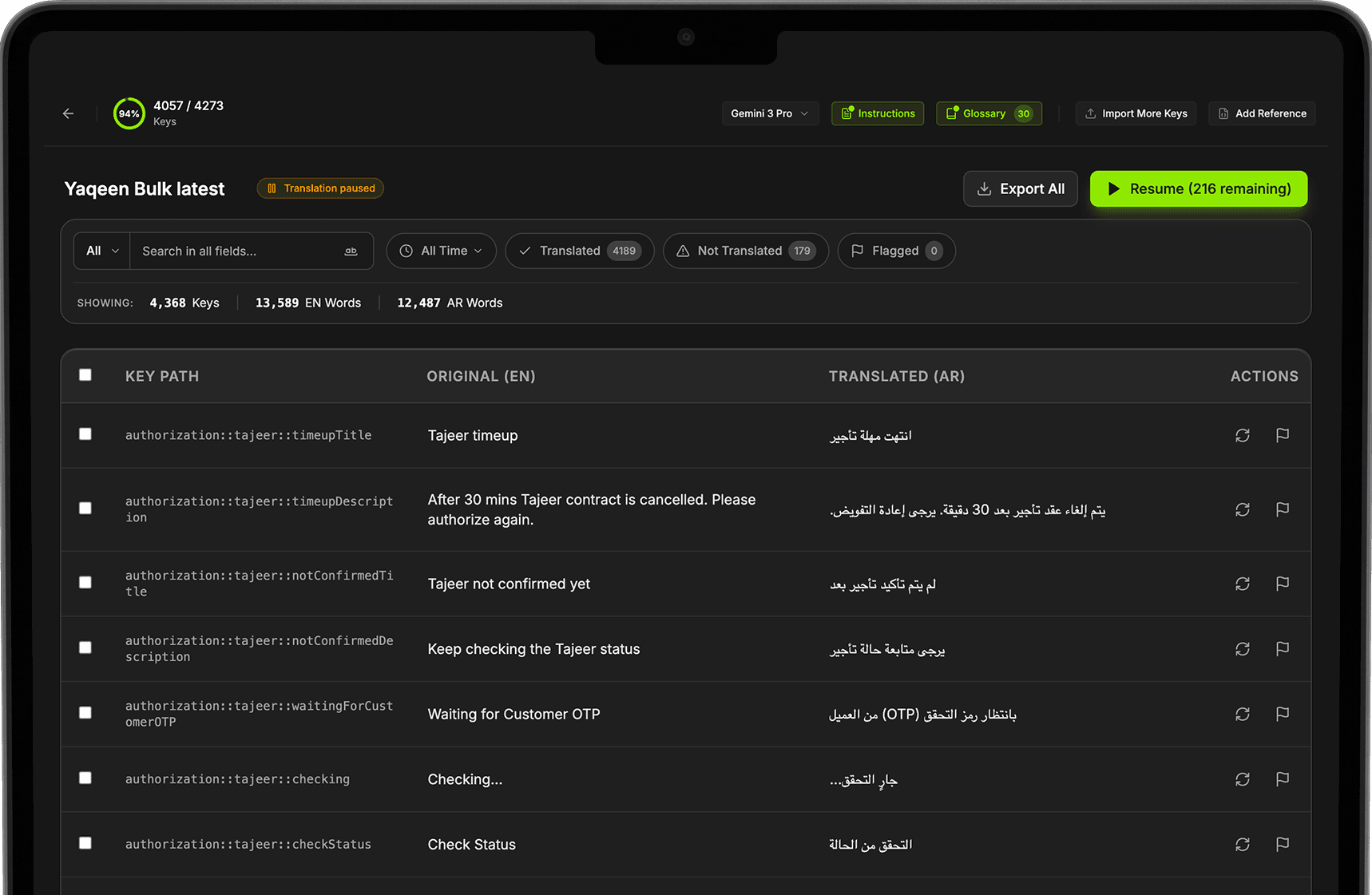This screenshot has width=1372, height=895.
Task: Click Resume (216 remaining) button
Action: [1198, 188]
